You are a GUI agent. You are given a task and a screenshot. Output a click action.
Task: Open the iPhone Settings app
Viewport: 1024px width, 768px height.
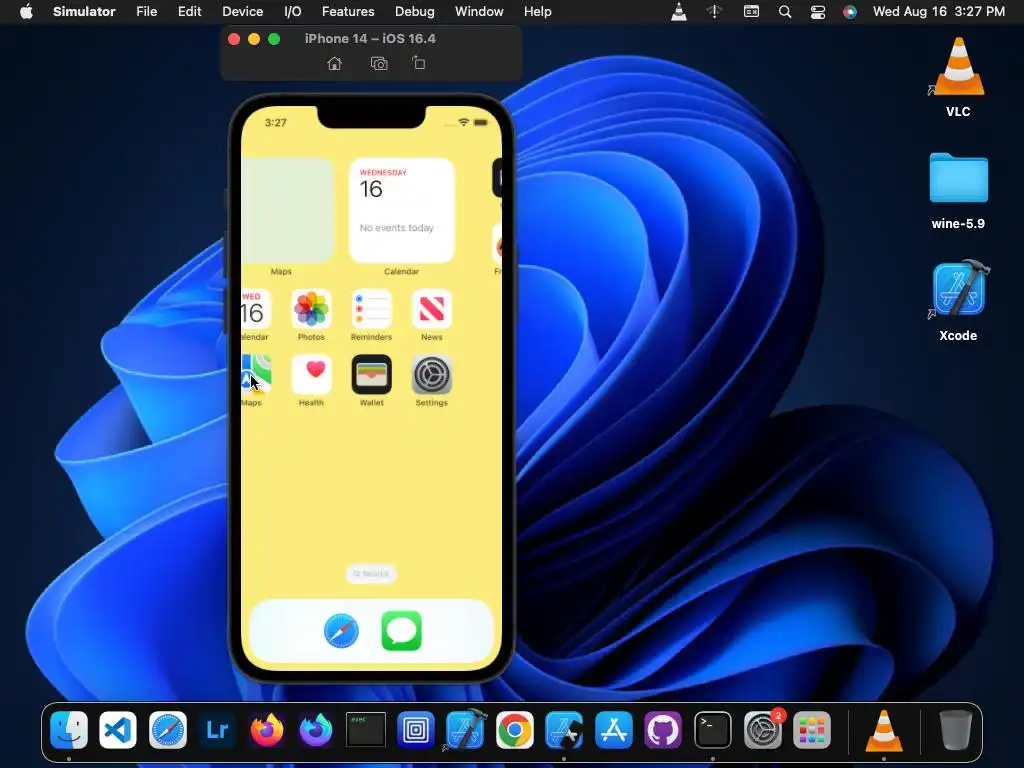(432, 375)
